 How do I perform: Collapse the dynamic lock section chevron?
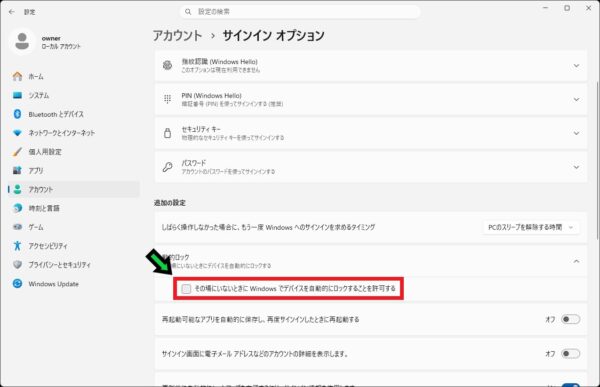pyautogui.click(x=576, y=261)
